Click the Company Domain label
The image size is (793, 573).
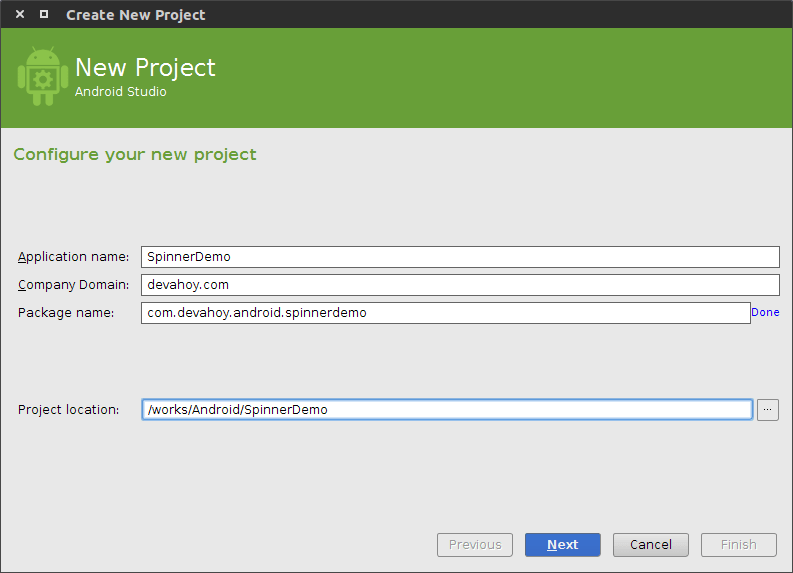pyautogui.click(x=73, y=285)
